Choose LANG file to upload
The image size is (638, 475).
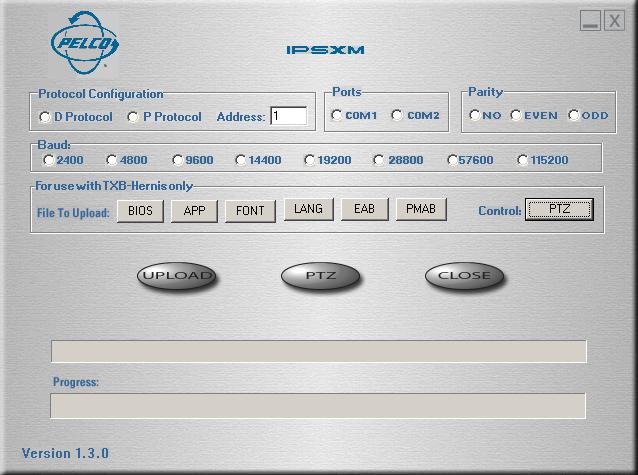tap(309, 209)
